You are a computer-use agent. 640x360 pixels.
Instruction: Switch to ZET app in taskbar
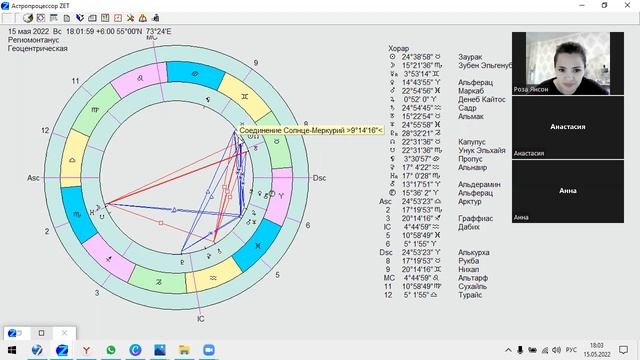[62, 350]
